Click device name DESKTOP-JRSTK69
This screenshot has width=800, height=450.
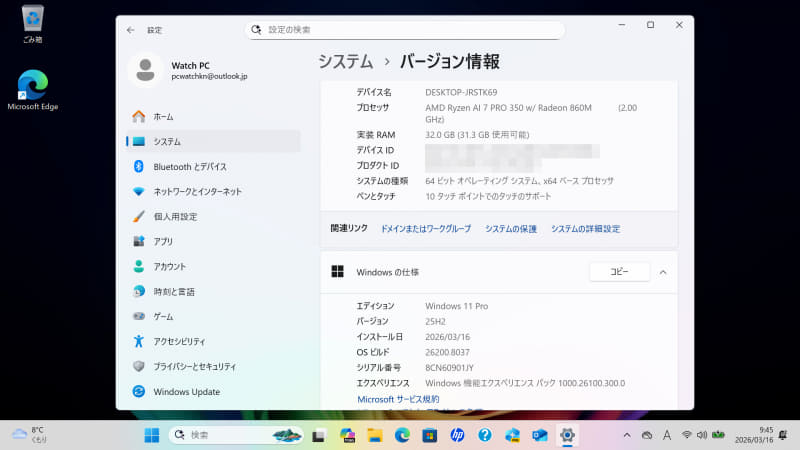pyautogui.click(x=461, y=92)
